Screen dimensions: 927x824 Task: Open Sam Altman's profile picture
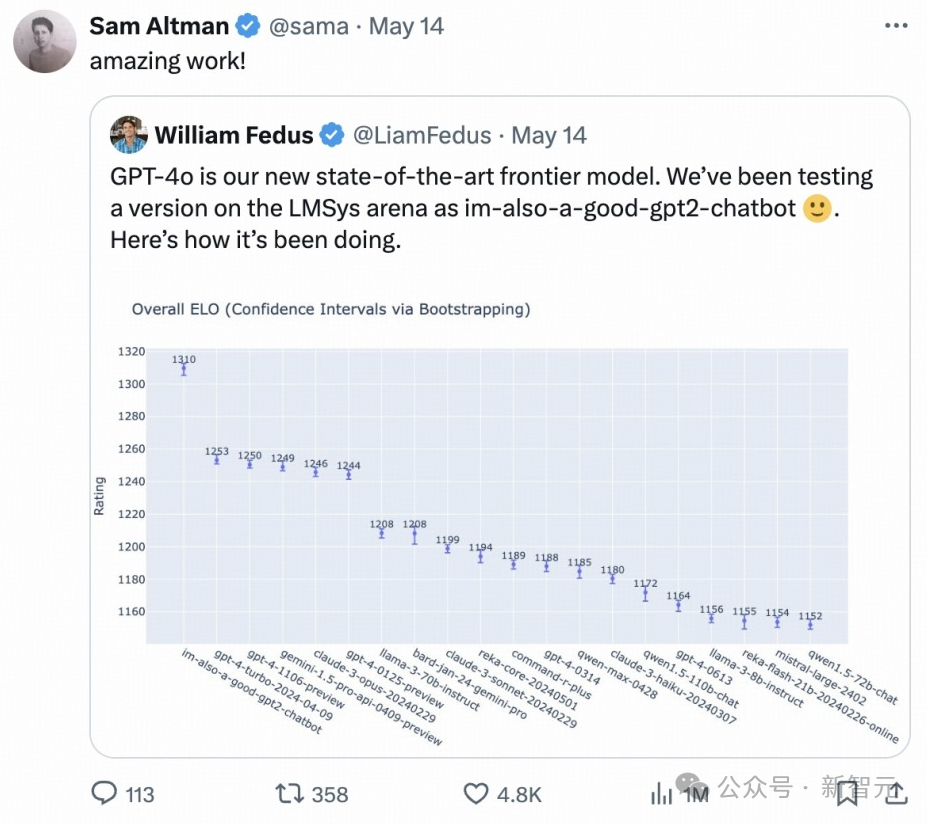(45, 42)
